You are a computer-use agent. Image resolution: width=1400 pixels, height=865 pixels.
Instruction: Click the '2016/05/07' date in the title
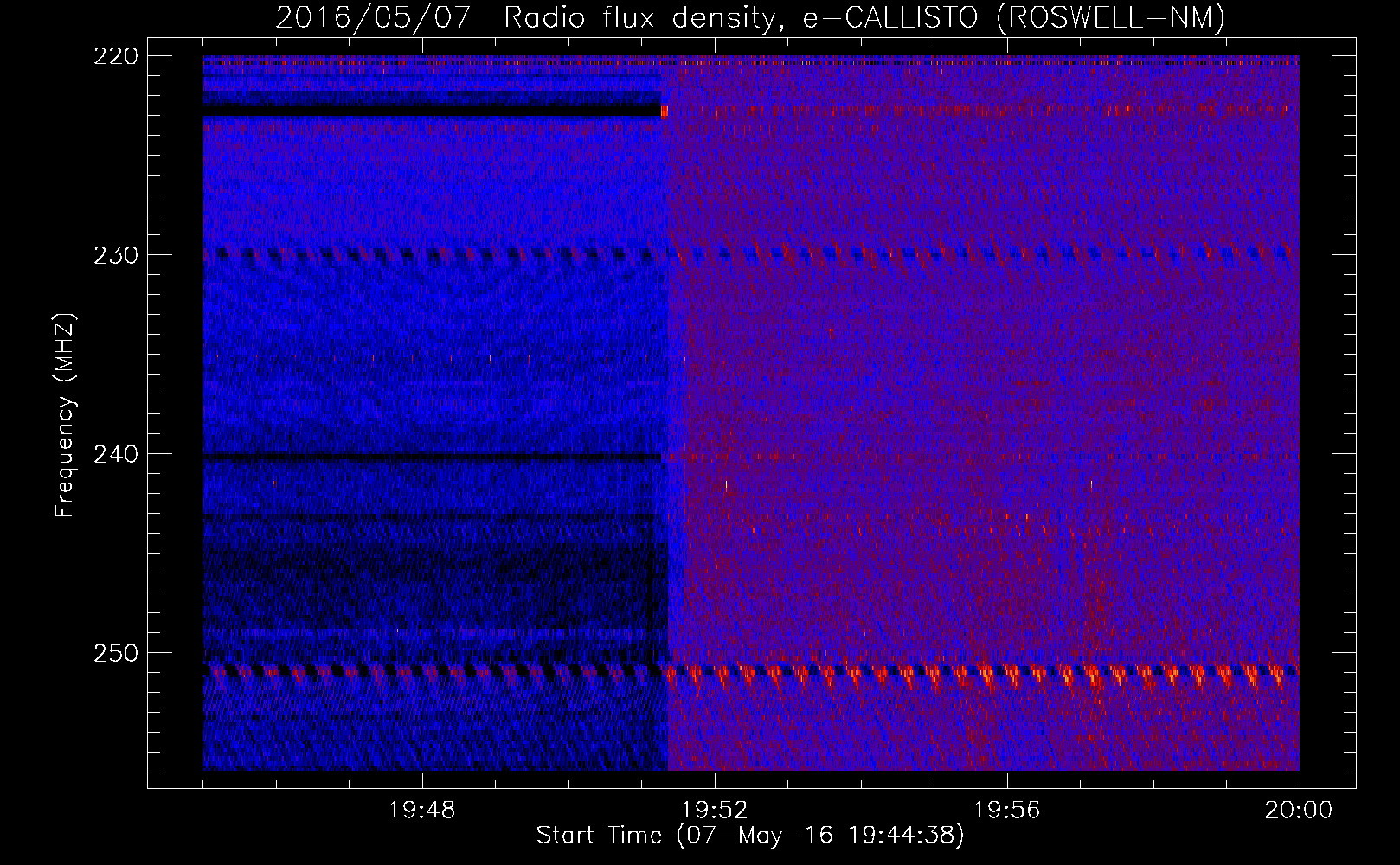click(373, 17)
